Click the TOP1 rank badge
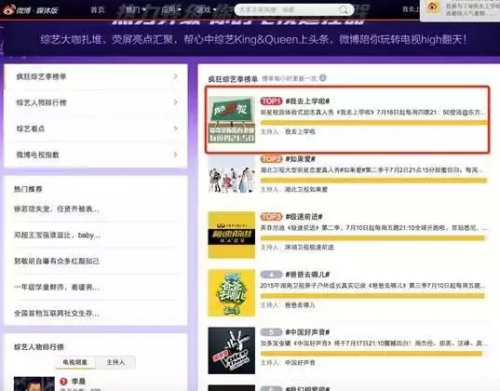 [x=271, y=101]
